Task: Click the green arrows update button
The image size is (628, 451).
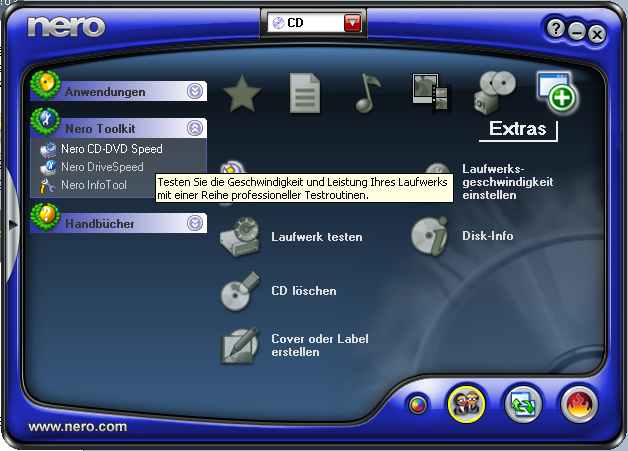Action: [523, 404]
